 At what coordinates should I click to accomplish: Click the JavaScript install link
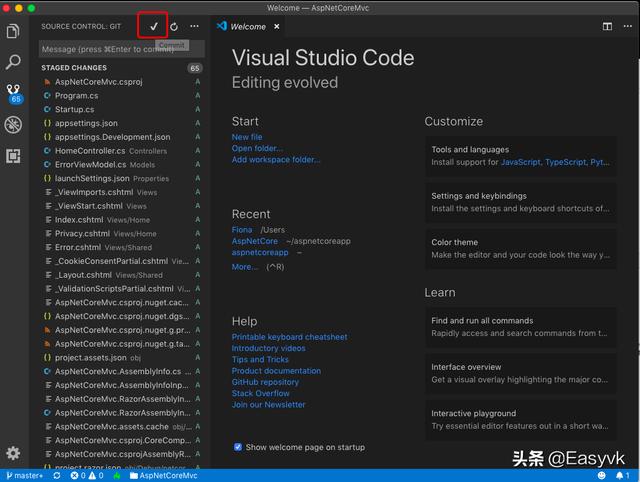pyautogui.click(x=520, y=162)
